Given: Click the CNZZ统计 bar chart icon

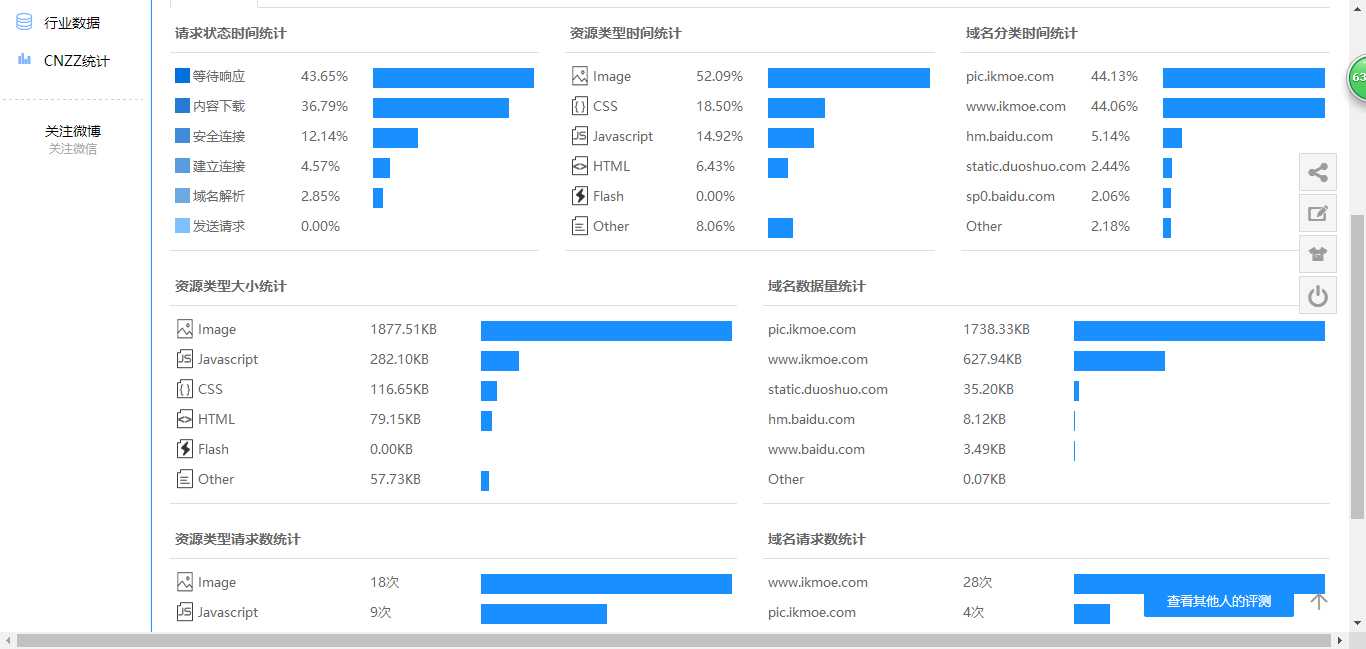Looking at the screenshot, I should pos(24,60).
